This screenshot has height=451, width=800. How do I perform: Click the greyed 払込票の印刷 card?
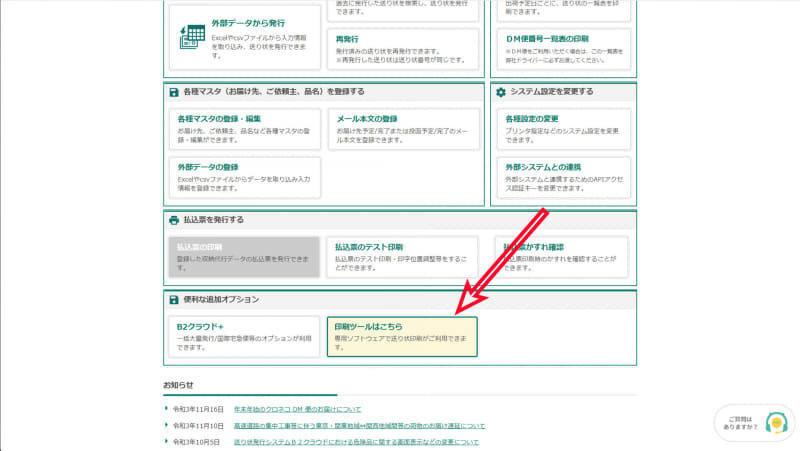coord(244,257)
